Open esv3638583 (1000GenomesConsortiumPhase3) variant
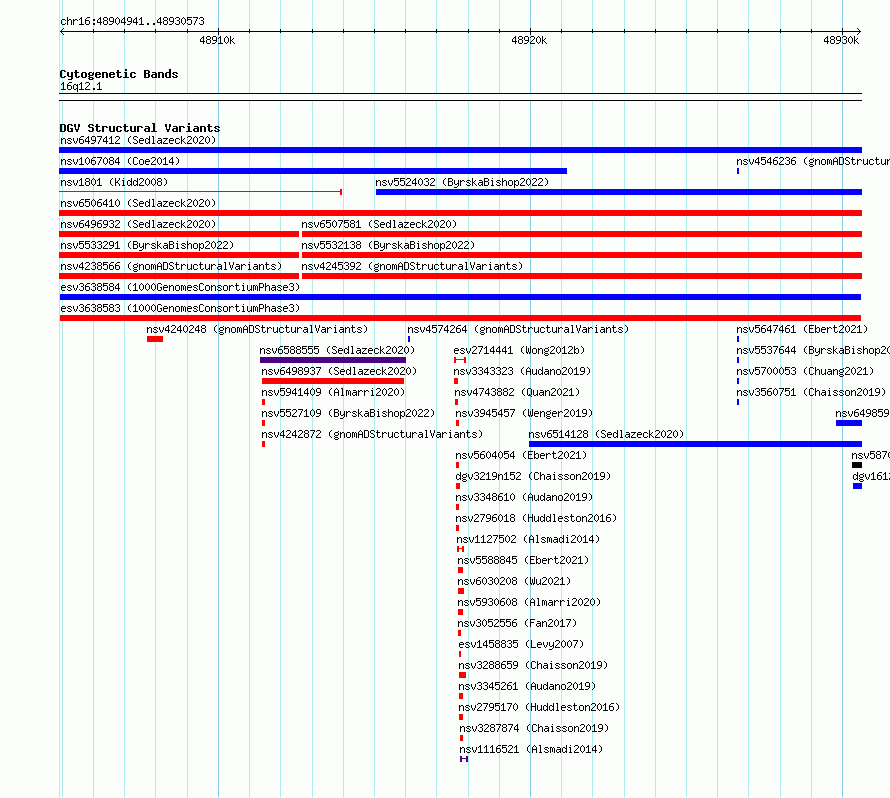The image size is (890, 798). point(180,308)
